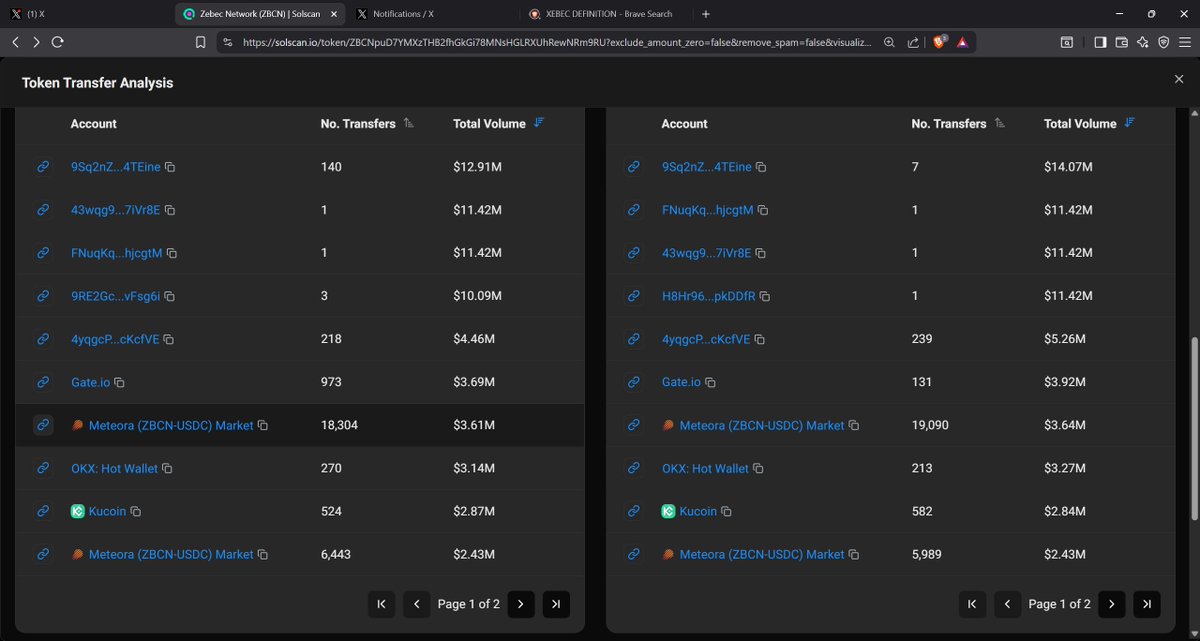
Task: Open 43wqg9...7iVr8E account in right table
Action: (706, 253)
